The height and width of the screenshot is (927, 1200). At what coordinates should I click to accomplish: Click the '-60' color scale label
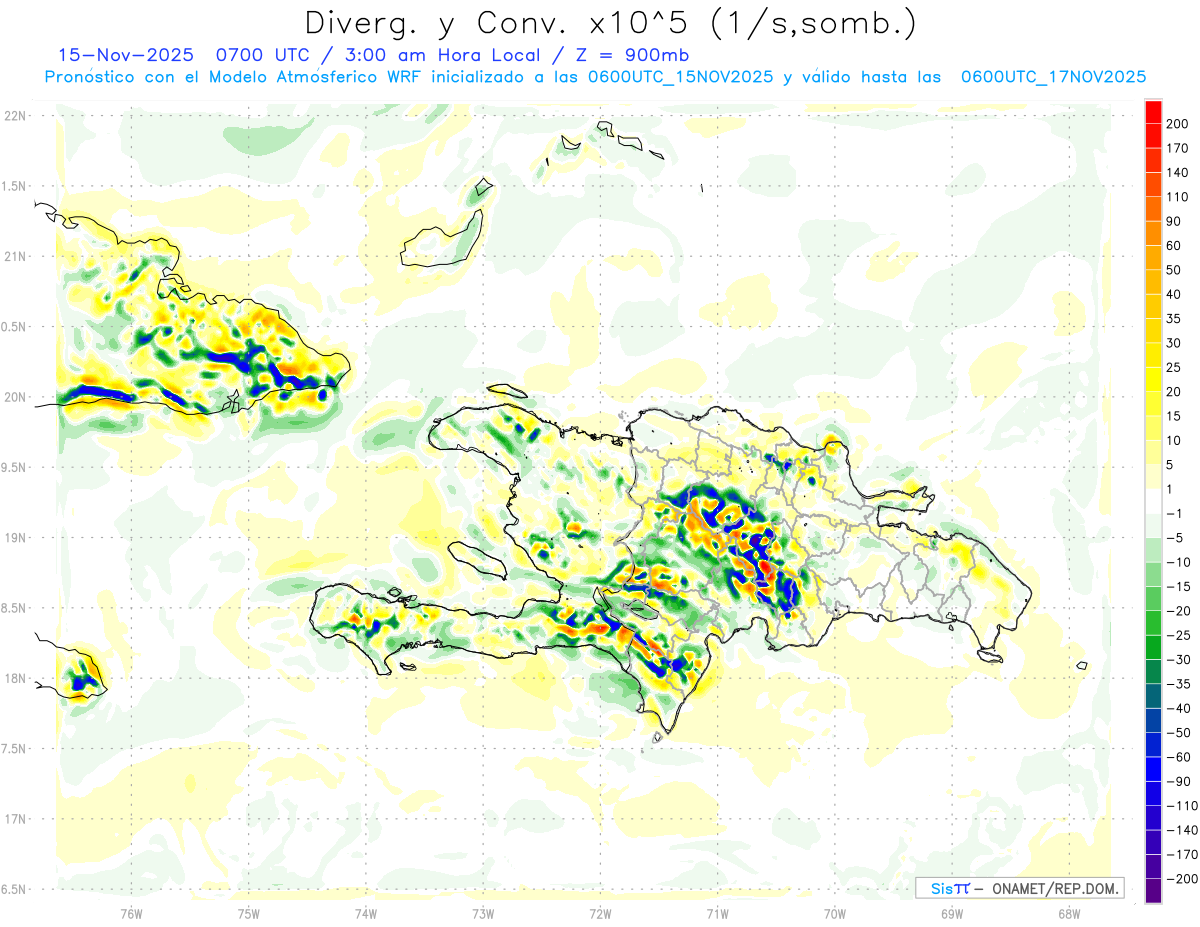[x=1177, y=758]
